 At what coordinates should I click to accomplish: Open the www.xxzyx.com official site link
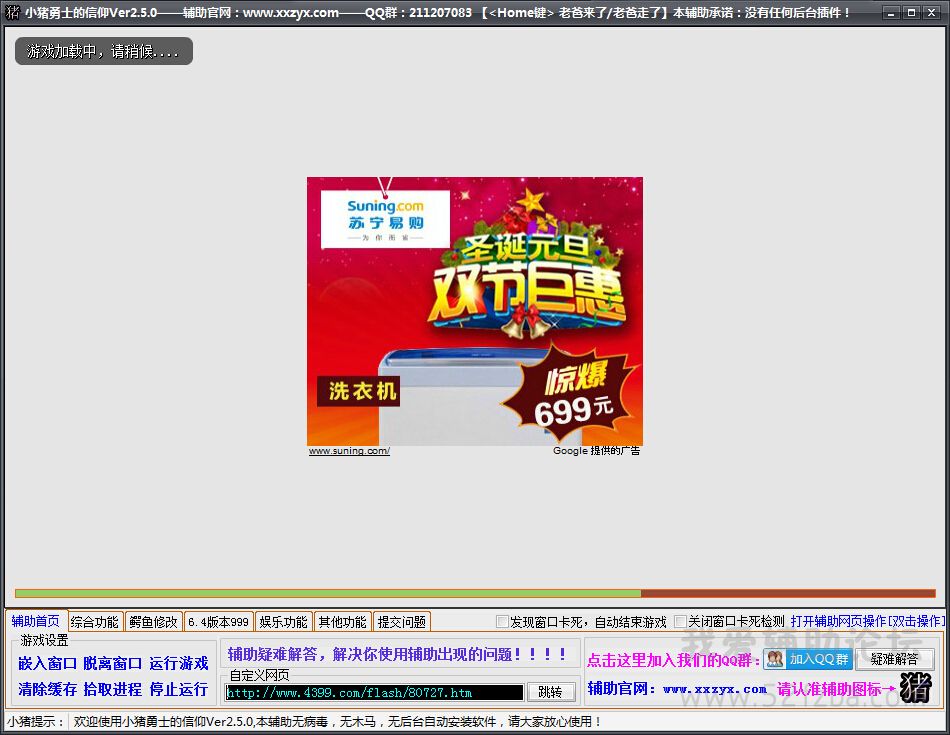pos(714,689)
